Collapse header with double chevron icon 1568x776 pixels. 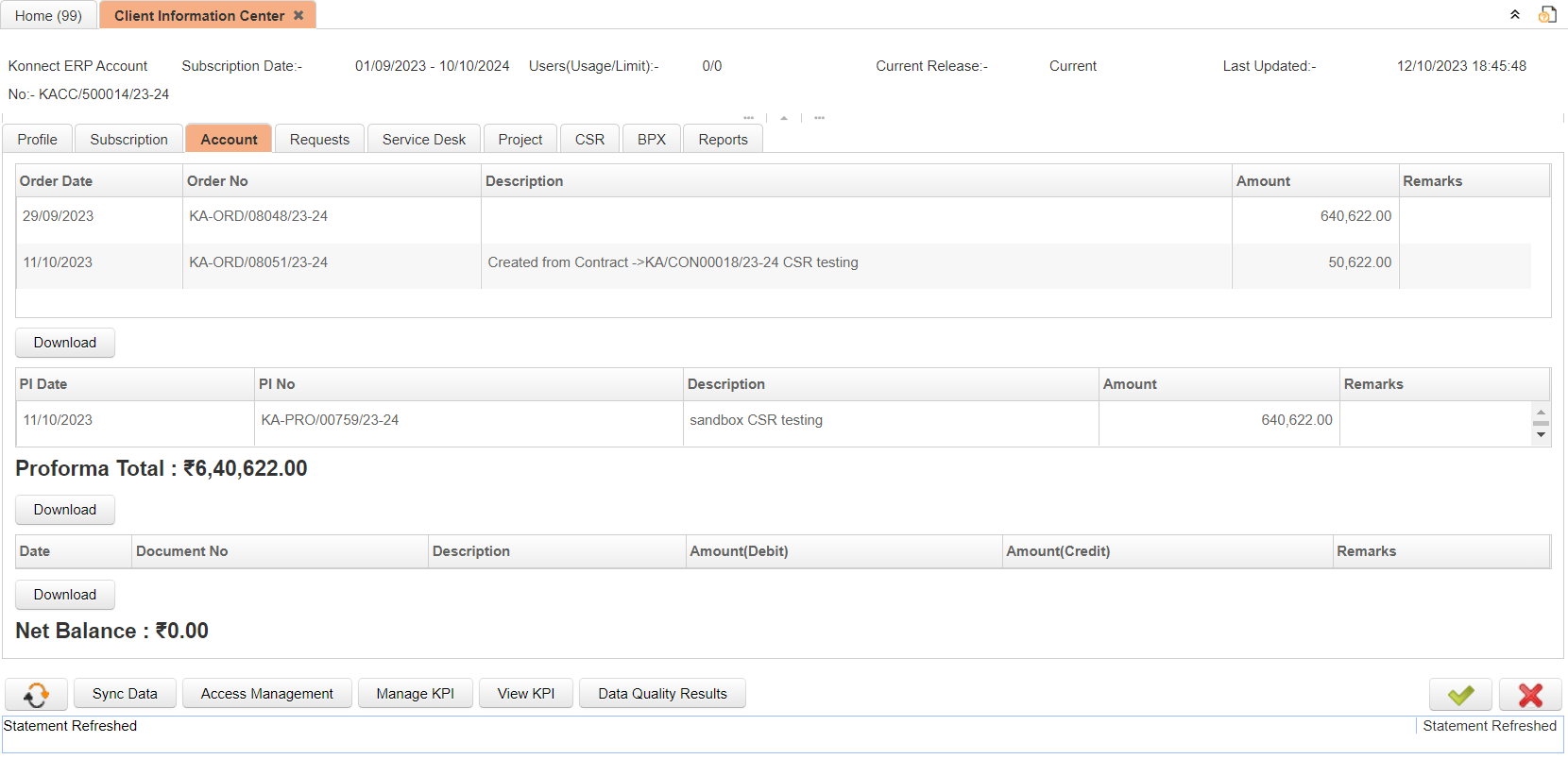[1515, 15]
